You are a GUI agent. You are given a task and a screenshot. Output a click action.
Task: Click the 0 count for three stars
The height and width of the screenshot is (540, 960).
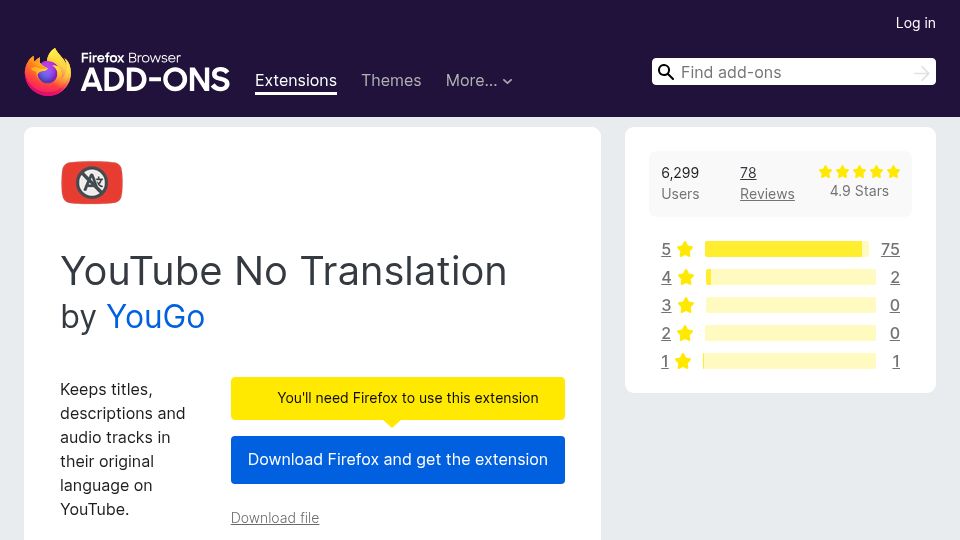[x=895, y=305]
